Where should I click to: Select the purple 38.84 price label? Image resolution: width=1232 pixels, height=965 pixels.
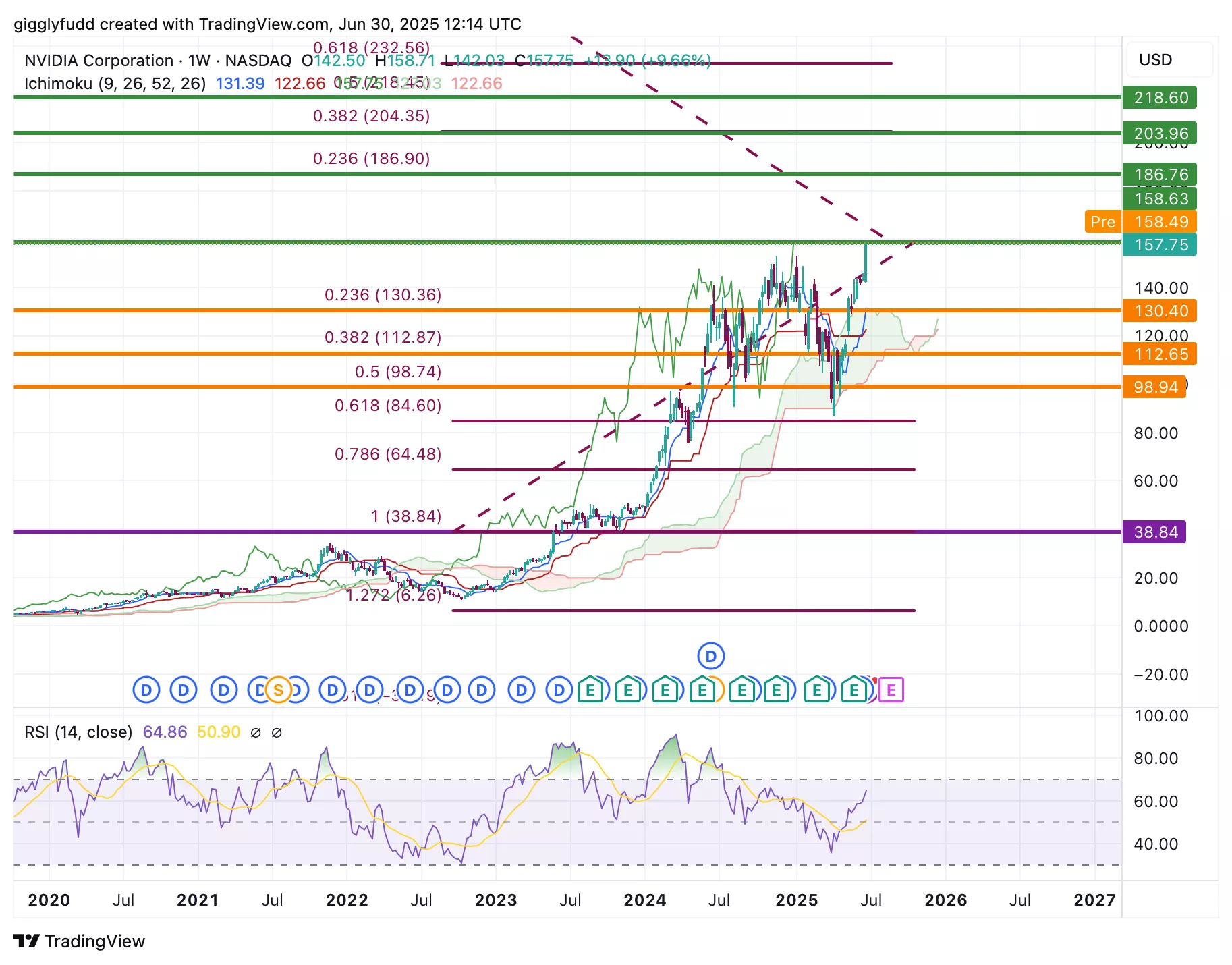[x=1154, y=532]
